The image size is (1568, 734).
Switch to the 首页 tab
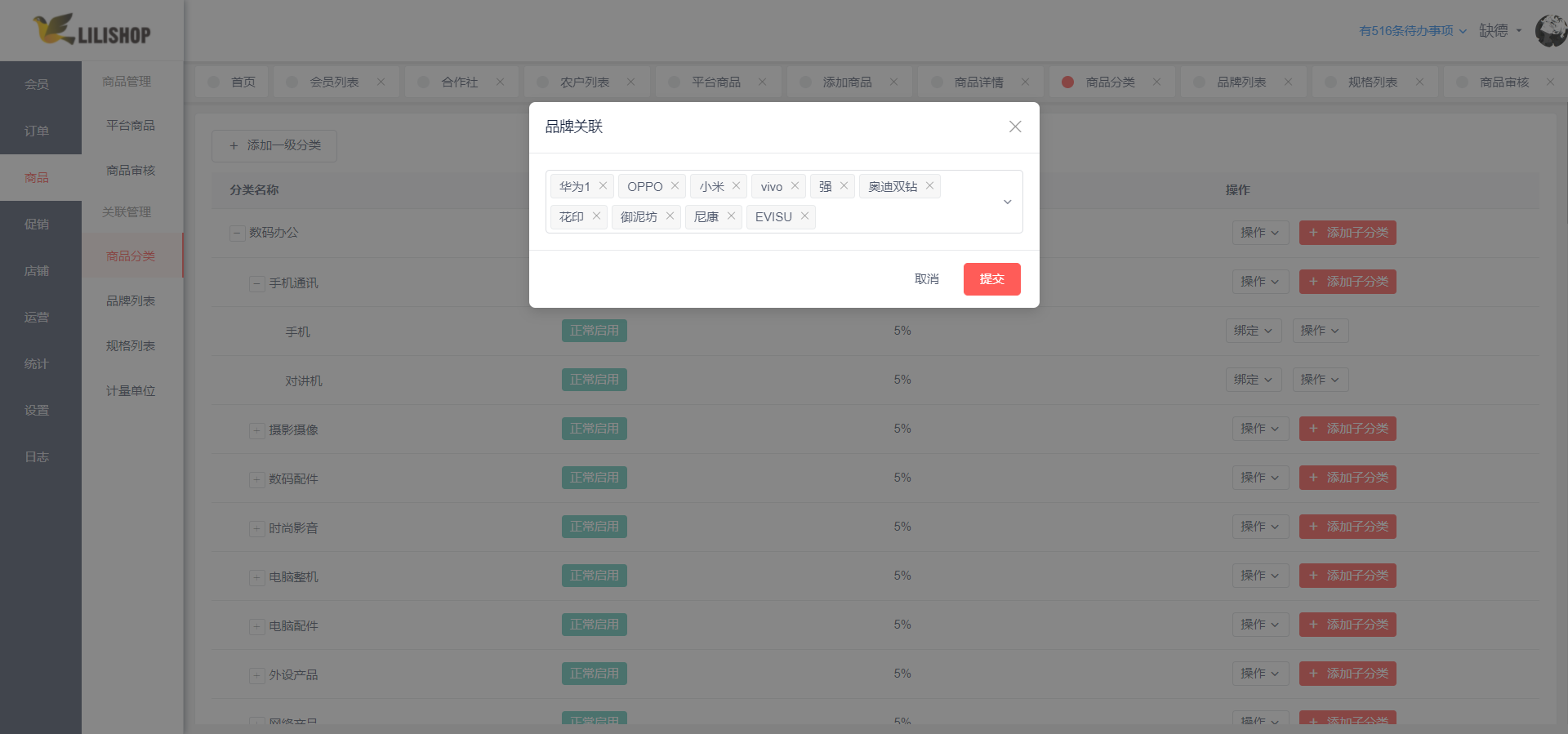point(232,82)
